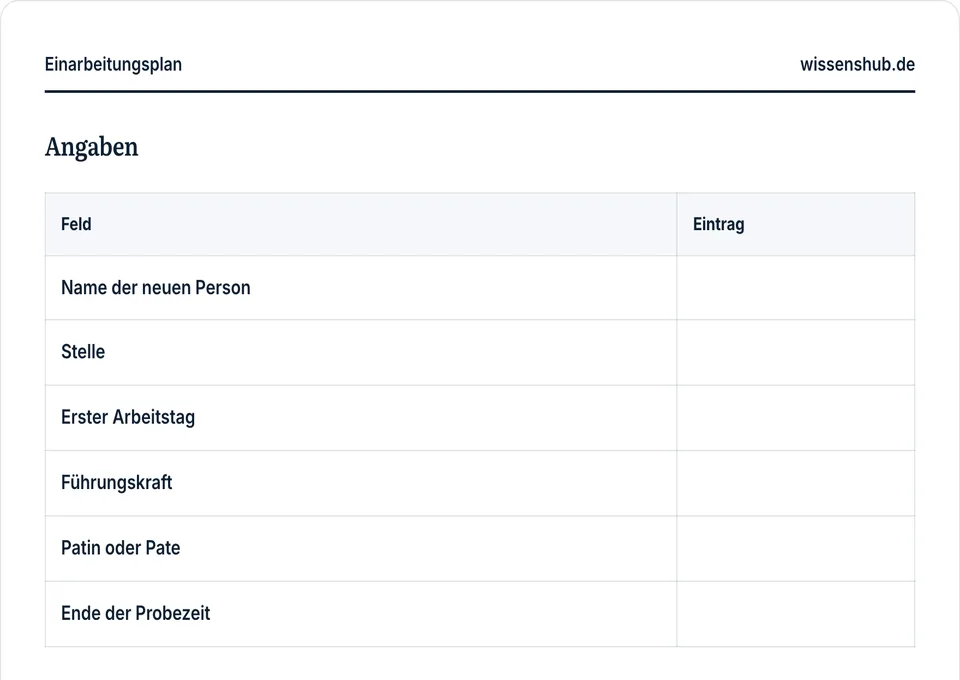
Task: Select the 'Name der neuen Person' label
Action: pos(156,288)
